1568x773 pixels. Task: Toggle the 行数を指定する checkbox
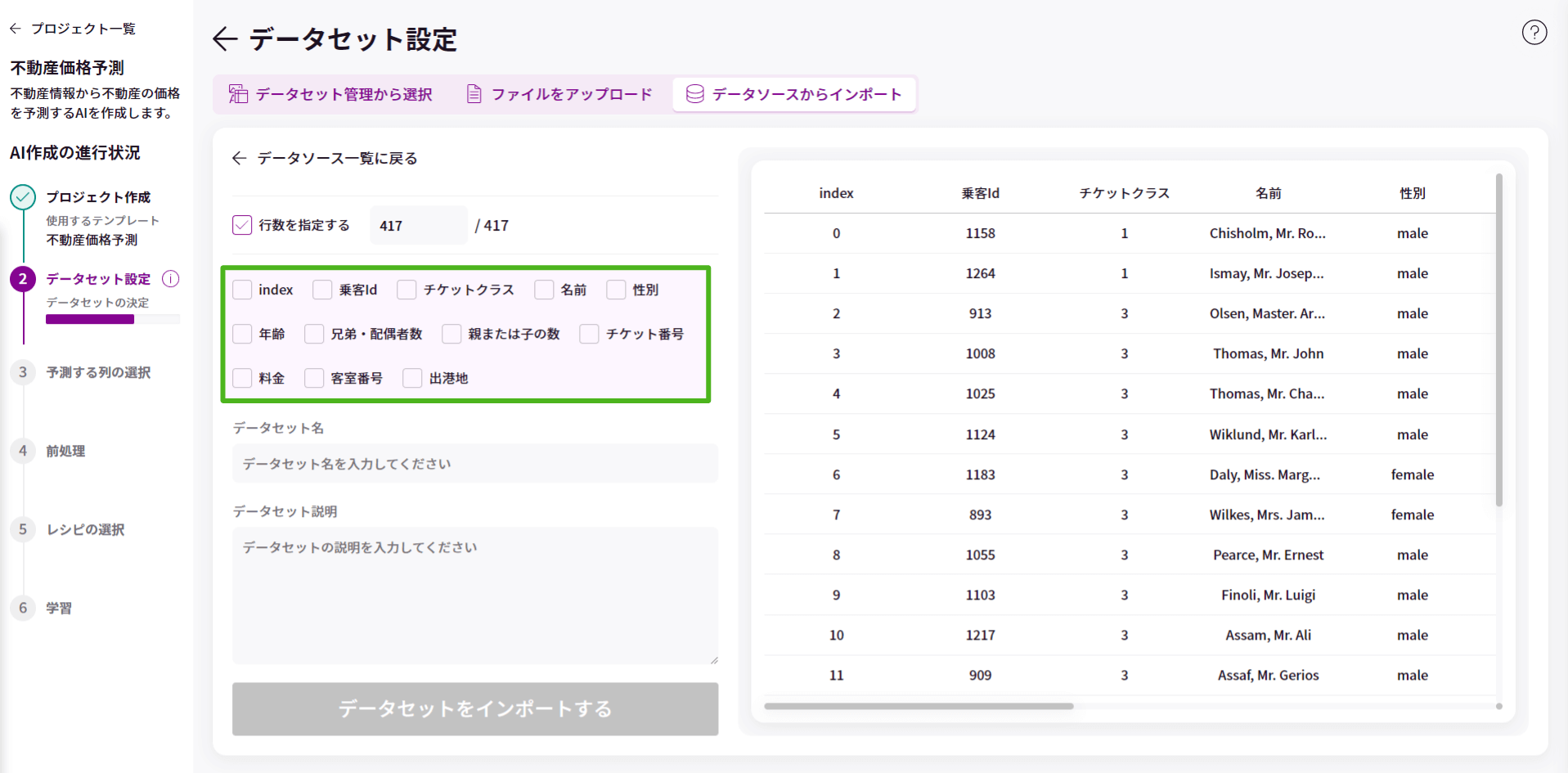pos(242,225)
